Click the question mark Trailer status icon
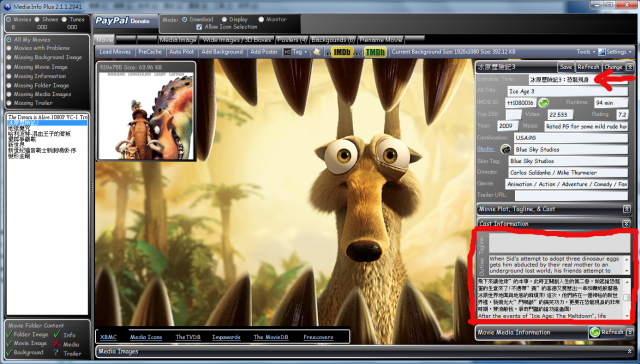 [x=56, y=353]
